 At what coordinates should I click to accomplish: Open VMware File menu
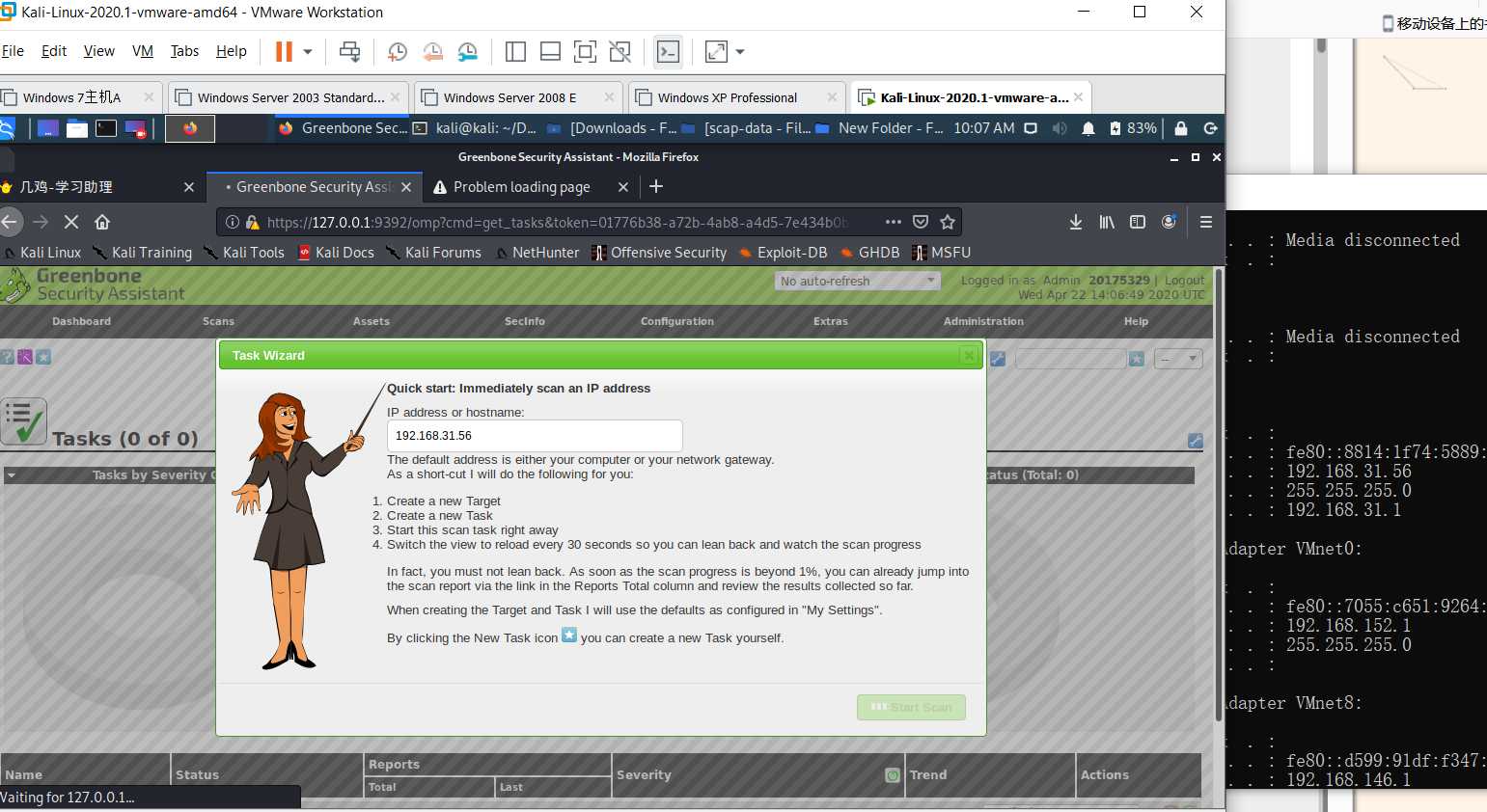[x=13, y=51]
